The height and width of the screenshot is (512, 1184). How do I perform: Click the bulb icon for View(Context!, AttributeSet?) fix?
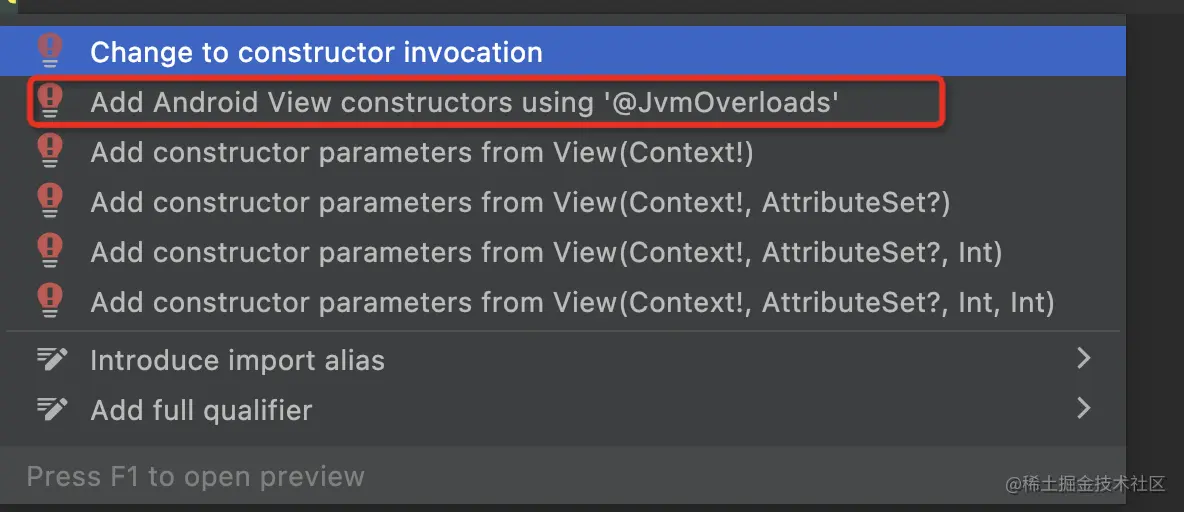(50, 201)
